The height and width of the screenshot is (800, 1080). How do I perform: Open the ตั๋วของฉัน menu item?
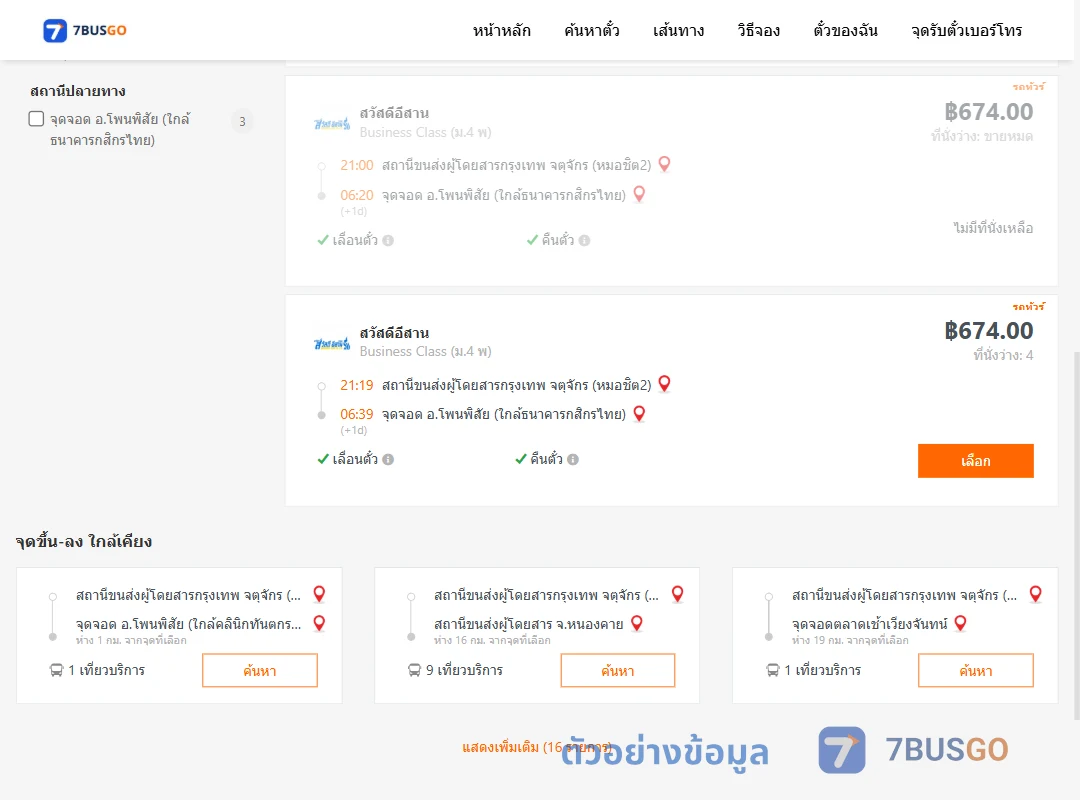[x=845, y=30]
